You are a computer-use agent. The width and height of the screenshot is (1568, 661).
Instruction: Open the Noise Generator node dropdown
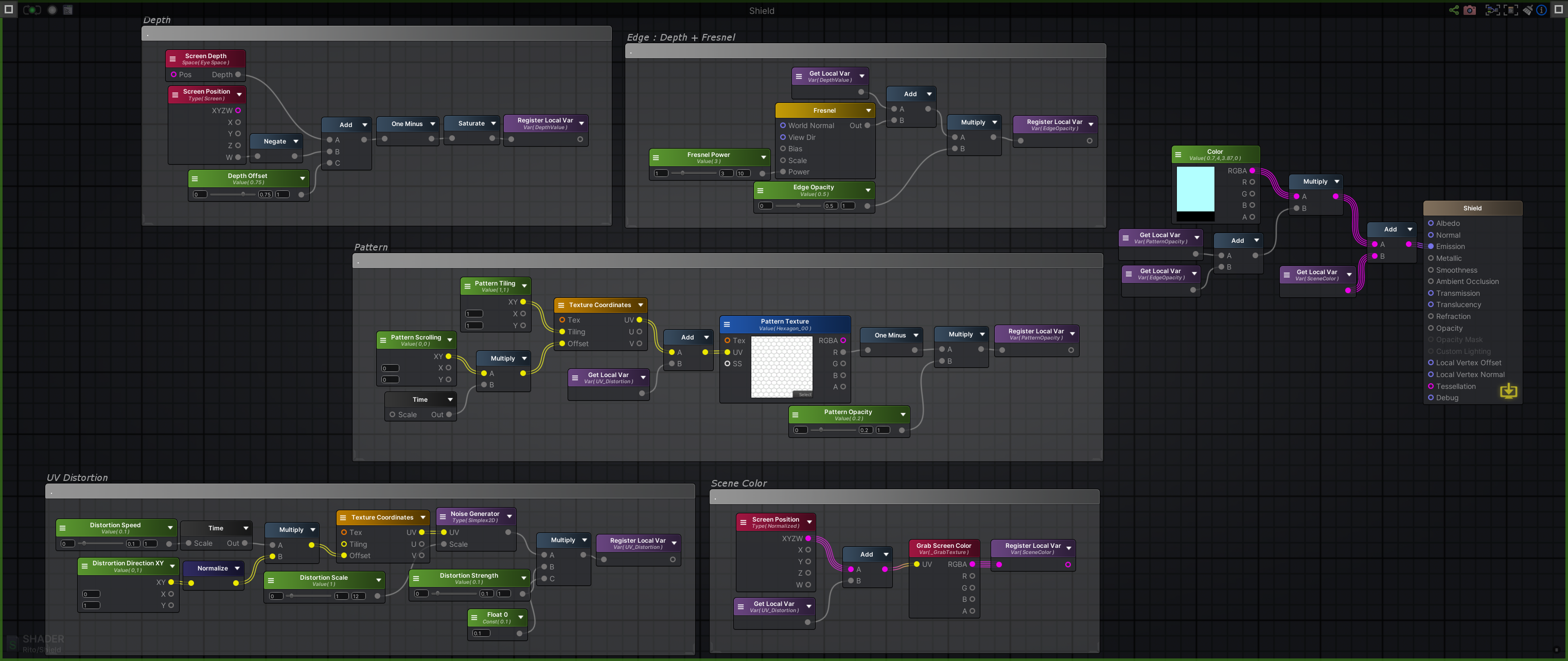click(509, 517)
